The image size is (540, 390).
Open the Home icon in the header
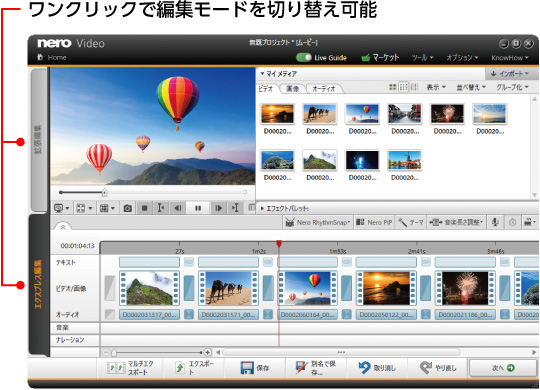(x=40, y=57)
